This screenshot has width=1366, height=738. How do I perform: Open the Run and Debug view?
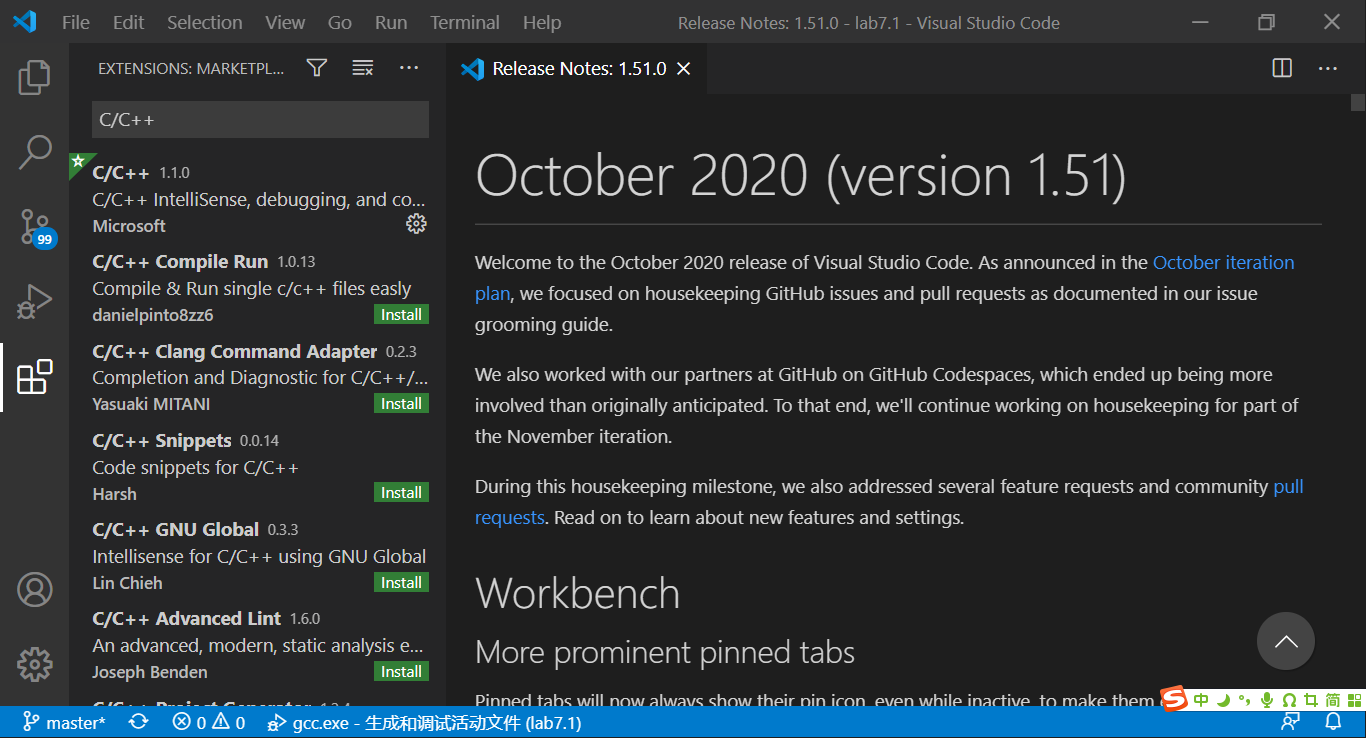[34, 302]
